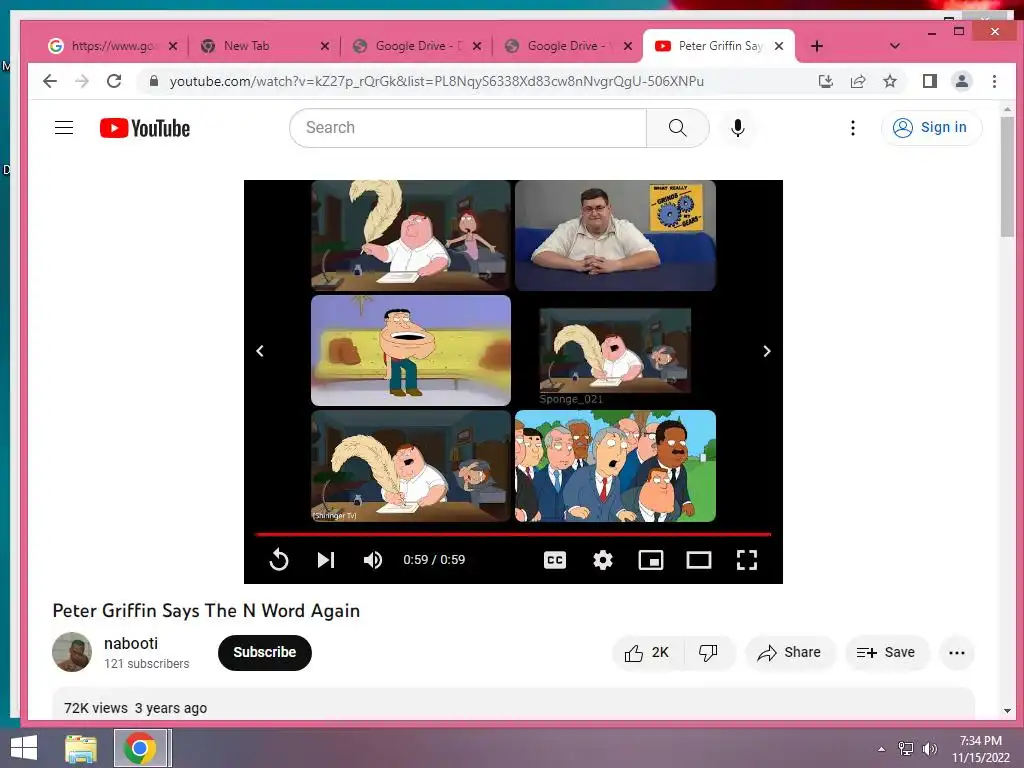Install YouTube app from address bar icon

pyautogui.click(x=825, y=81)
